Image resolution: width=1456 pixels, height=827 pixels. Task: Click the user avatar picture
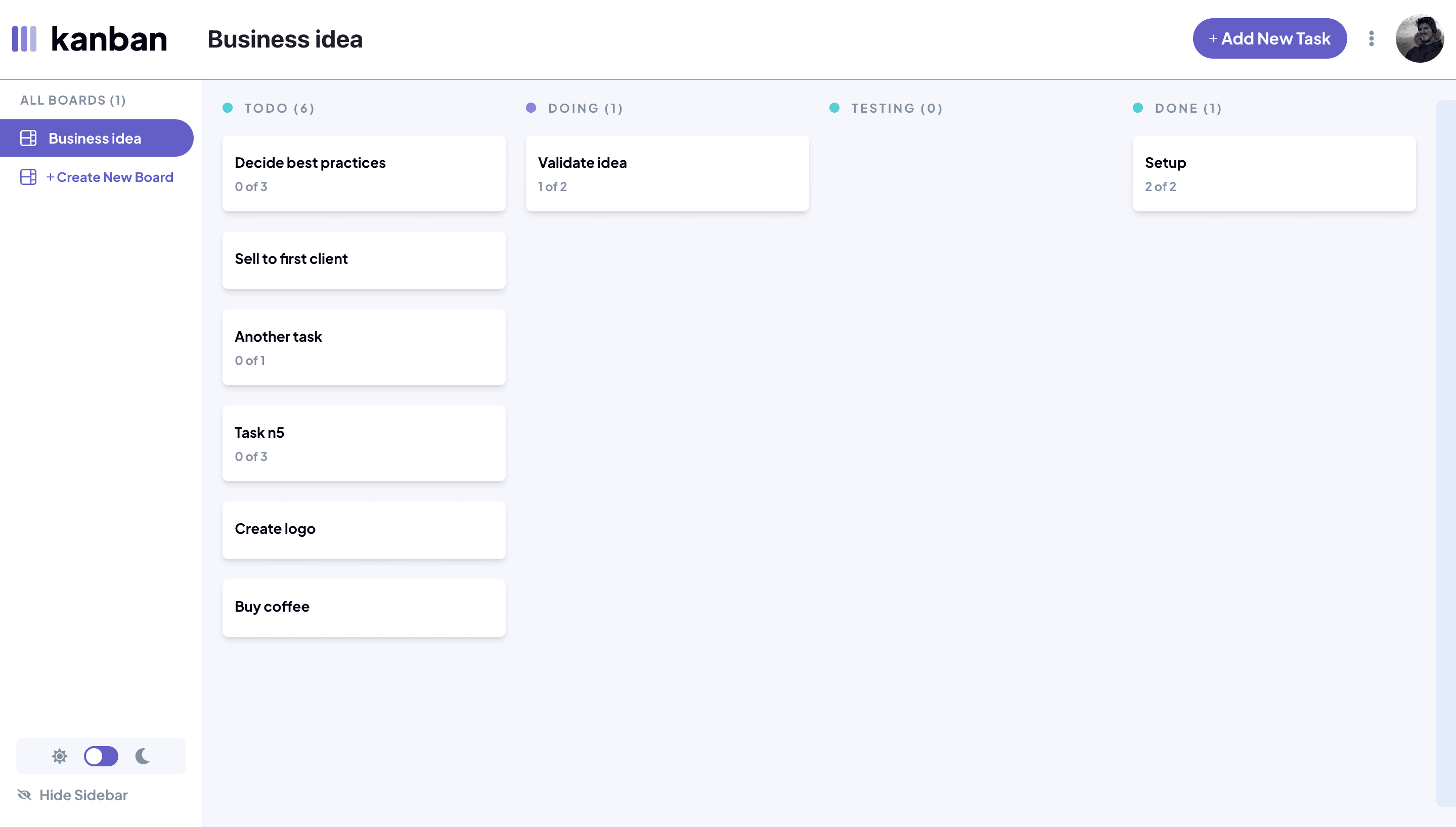(x=1419, y=38)
